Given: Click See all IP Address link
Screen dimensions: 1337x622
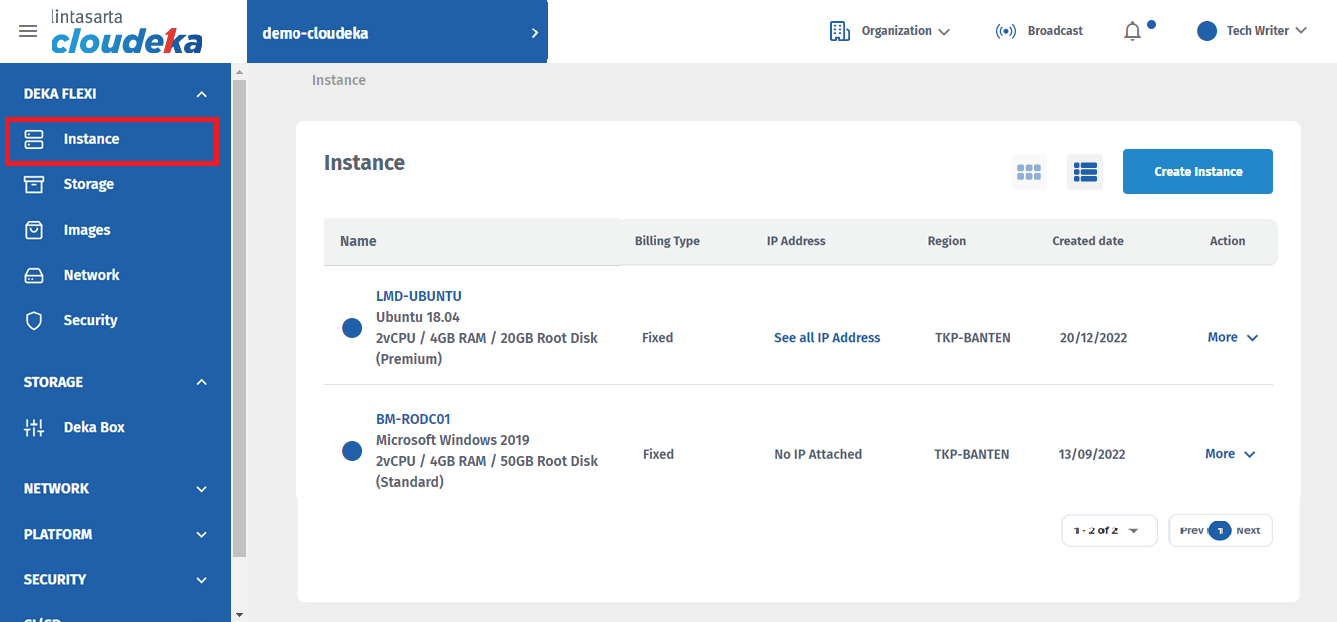Looking at the screenshot, I should pos(826,338).
